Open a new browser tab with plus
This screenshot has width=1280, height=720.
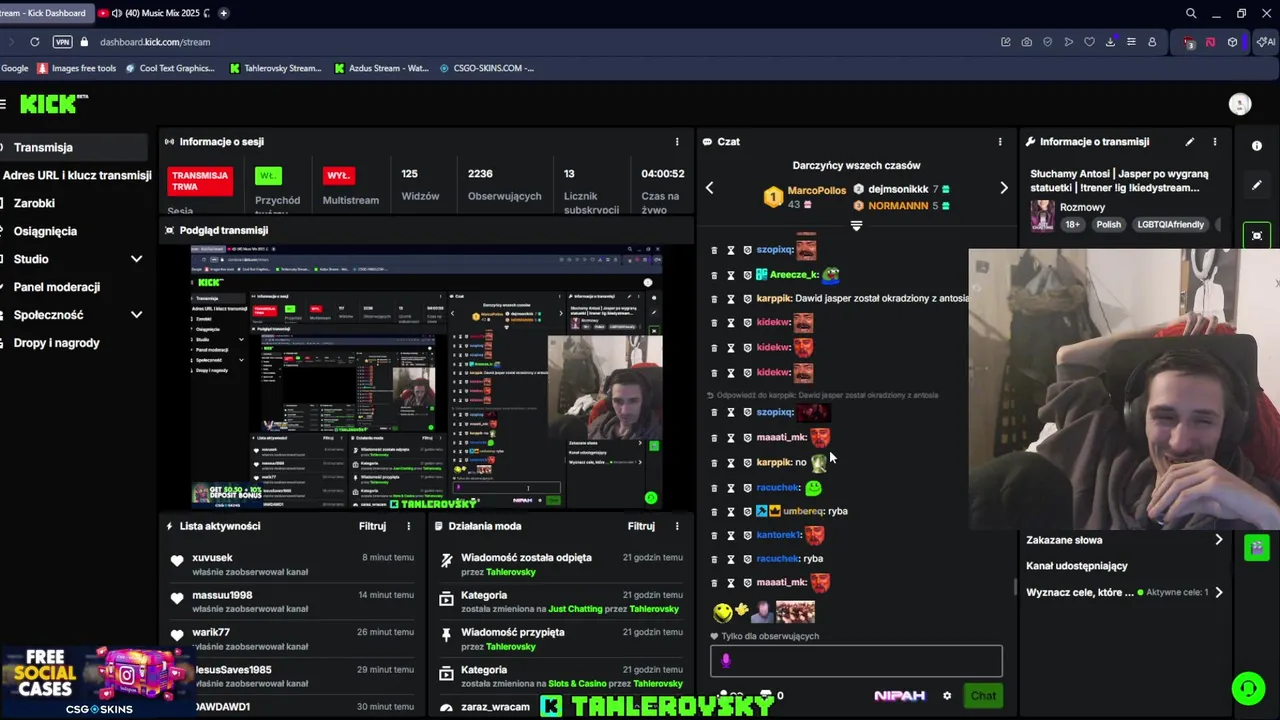pos(223,13)
